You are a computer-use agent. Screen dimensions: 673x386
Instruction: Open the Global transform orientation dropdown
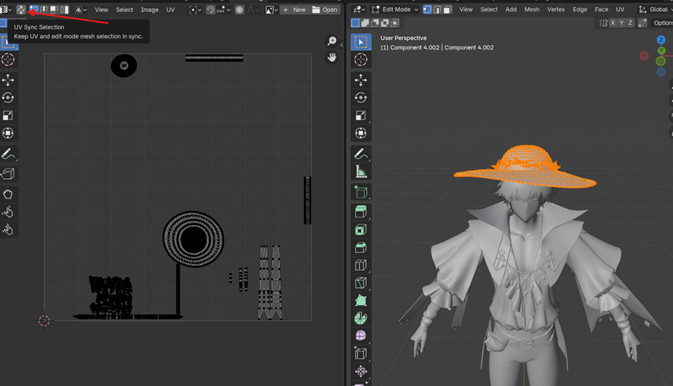tap(655, 9)
